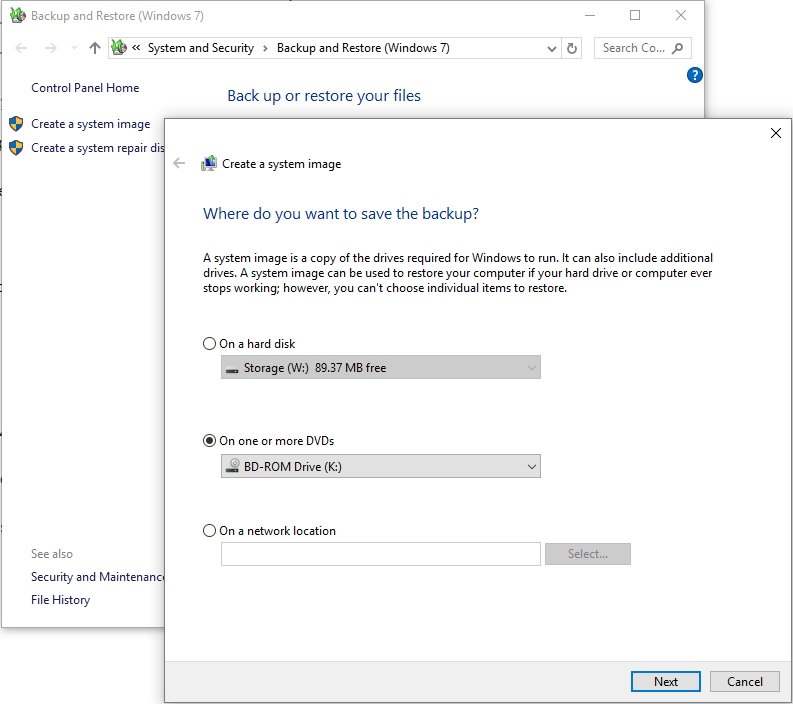Go back in the system image wizard
793x704 pixels.
point(179,163)
